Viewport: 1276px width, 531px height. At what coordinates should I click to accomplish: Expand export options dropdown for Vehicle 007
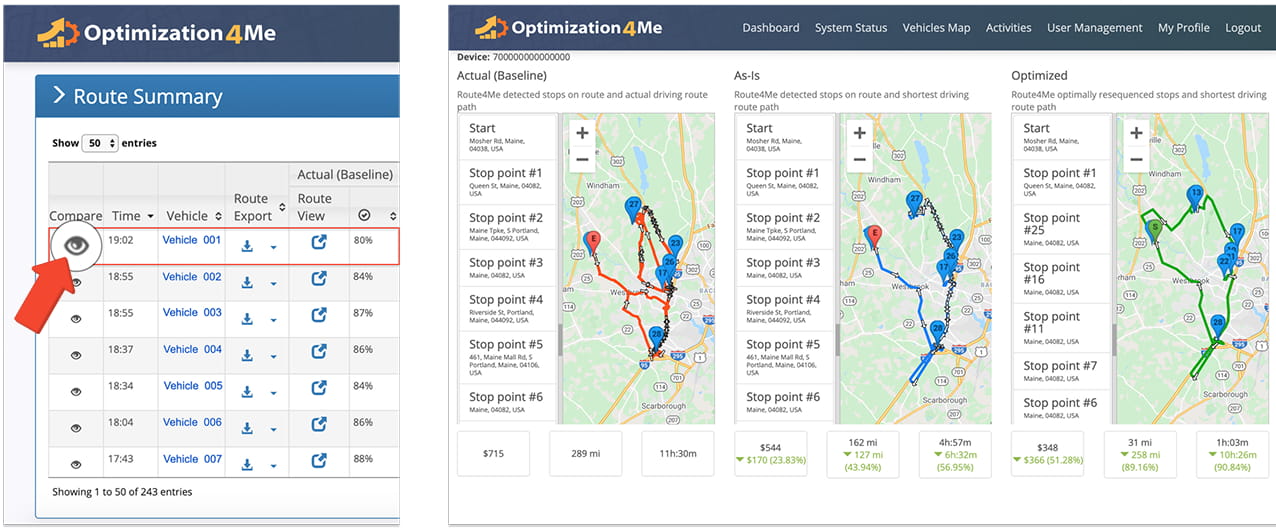pyautogui.click(x=273, y=466)
